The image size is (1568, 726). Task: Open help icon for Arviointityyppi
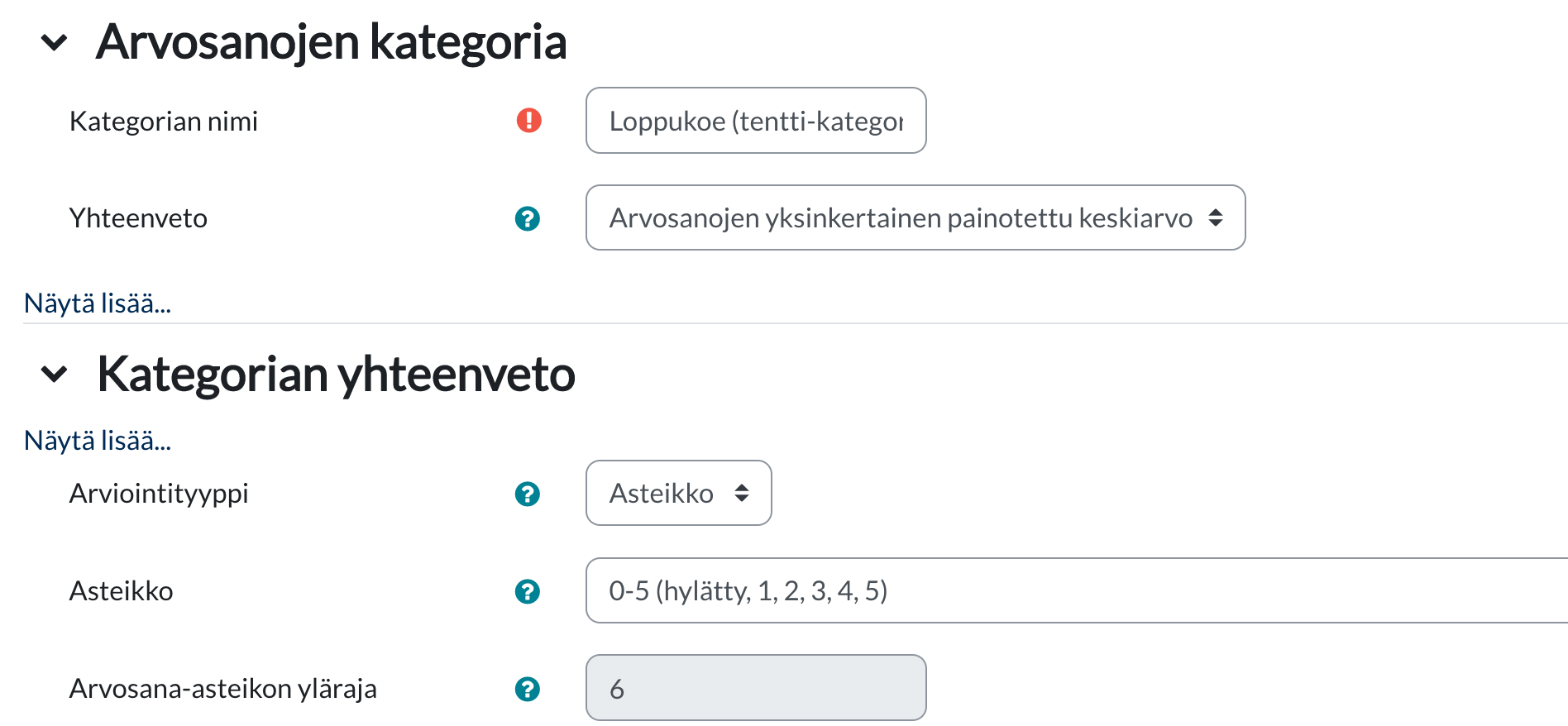click(x=527, y=494)
